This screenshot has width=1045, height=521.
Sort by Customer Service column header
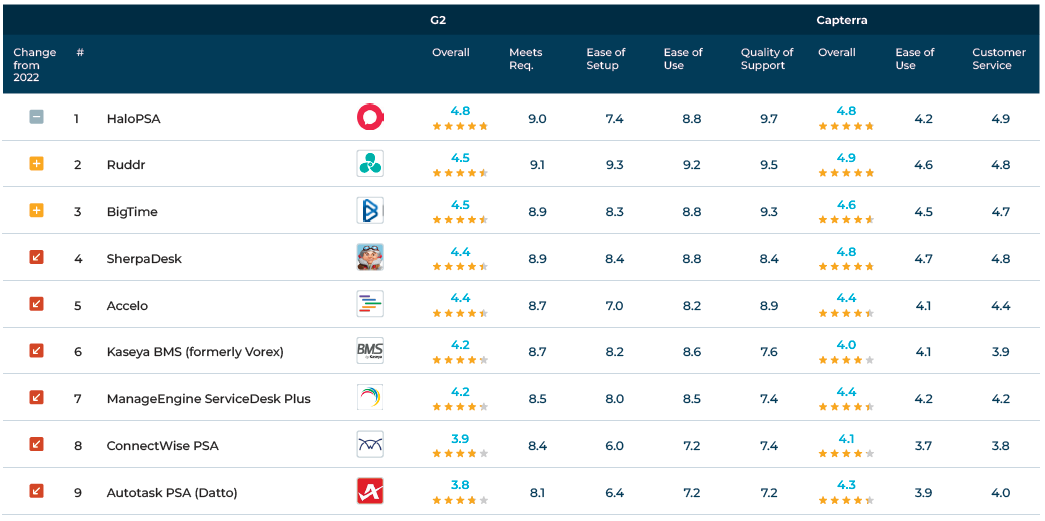coord(999,59)
